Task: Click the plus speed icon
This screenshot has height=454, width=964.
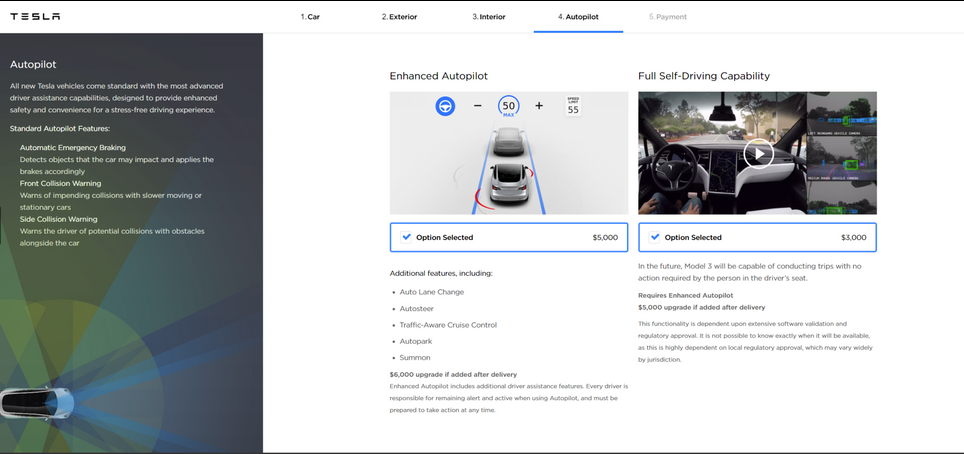Action: click(539, 106)
